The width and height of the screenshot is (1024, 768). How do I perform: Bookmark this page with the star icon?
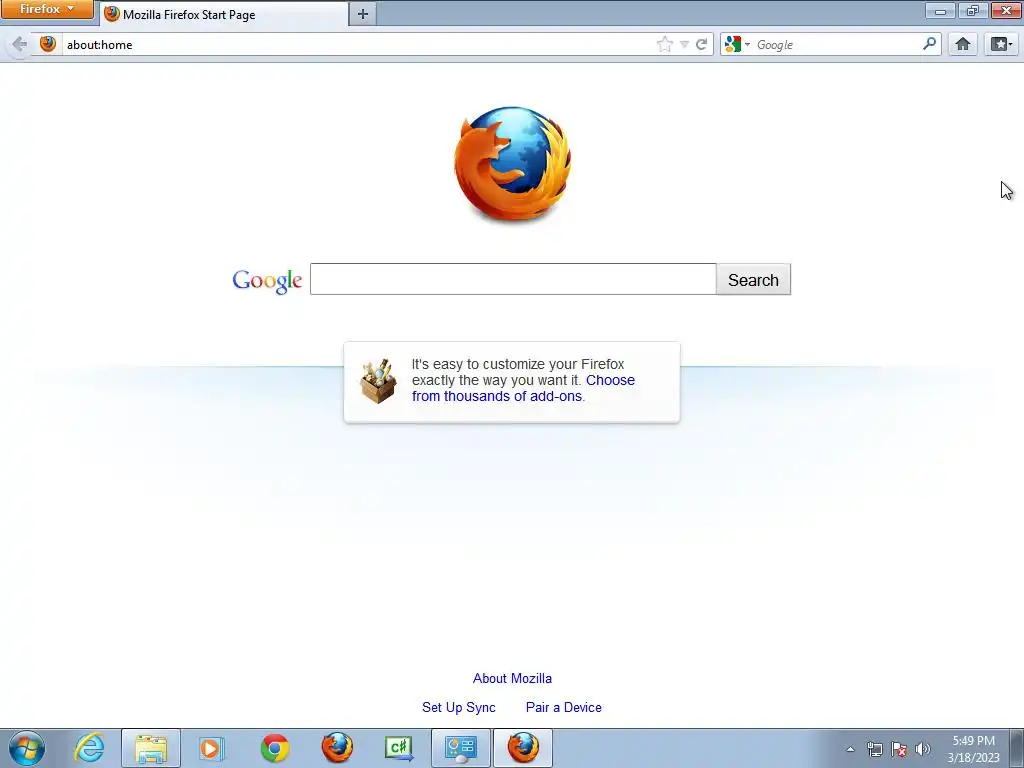[665, 44]
